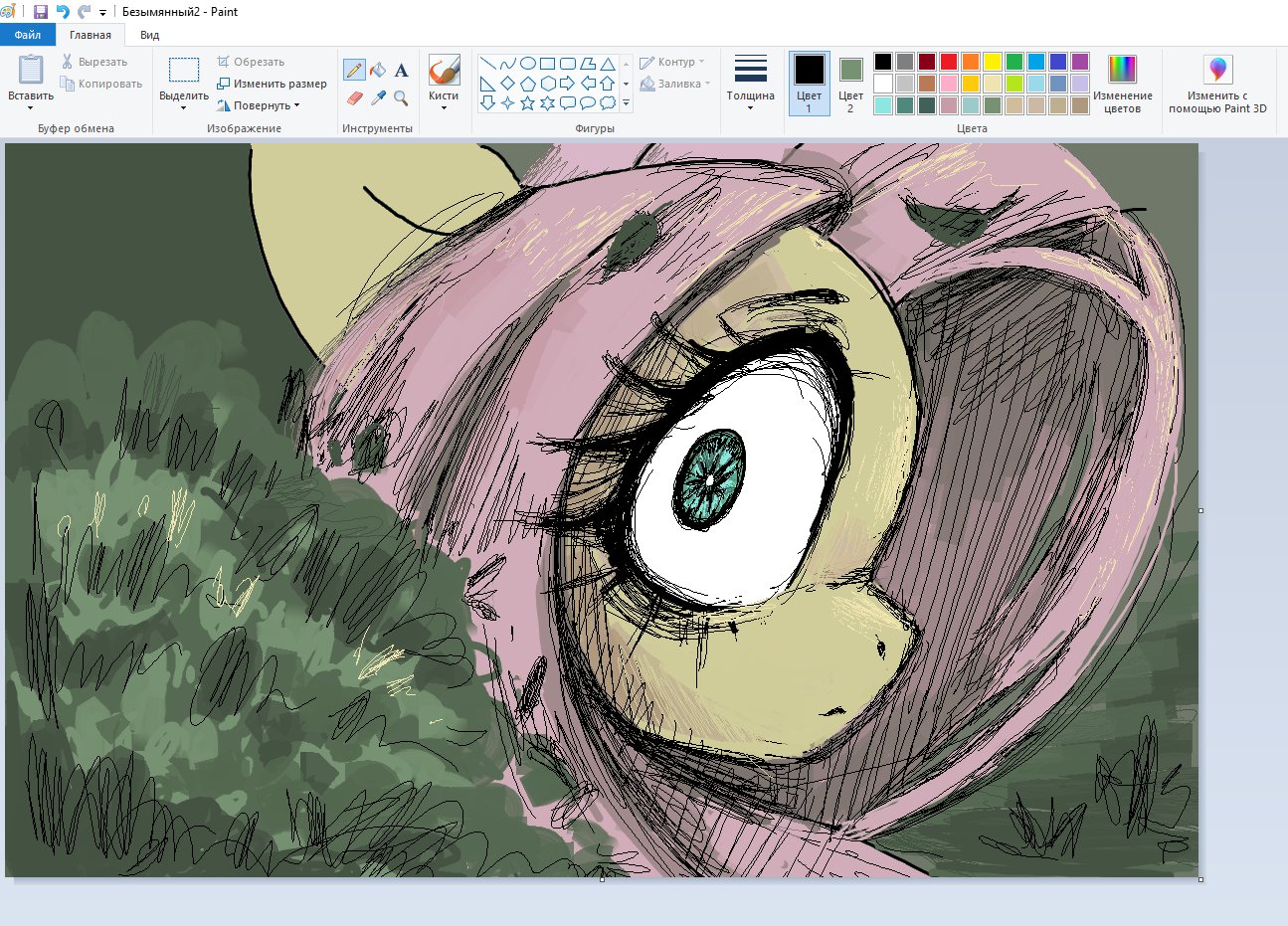Choose the Diamond shape
This screenshot has height=926, width=1288.
pos(507,84)
